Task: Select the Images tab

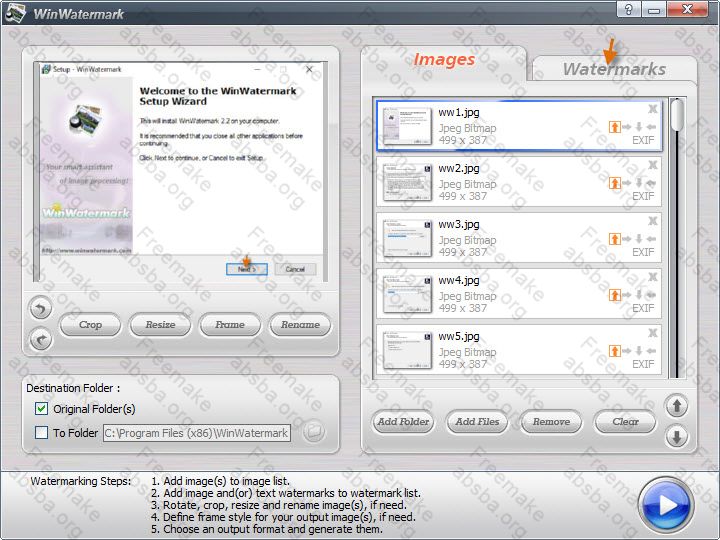Action: [x=444, y=60]
